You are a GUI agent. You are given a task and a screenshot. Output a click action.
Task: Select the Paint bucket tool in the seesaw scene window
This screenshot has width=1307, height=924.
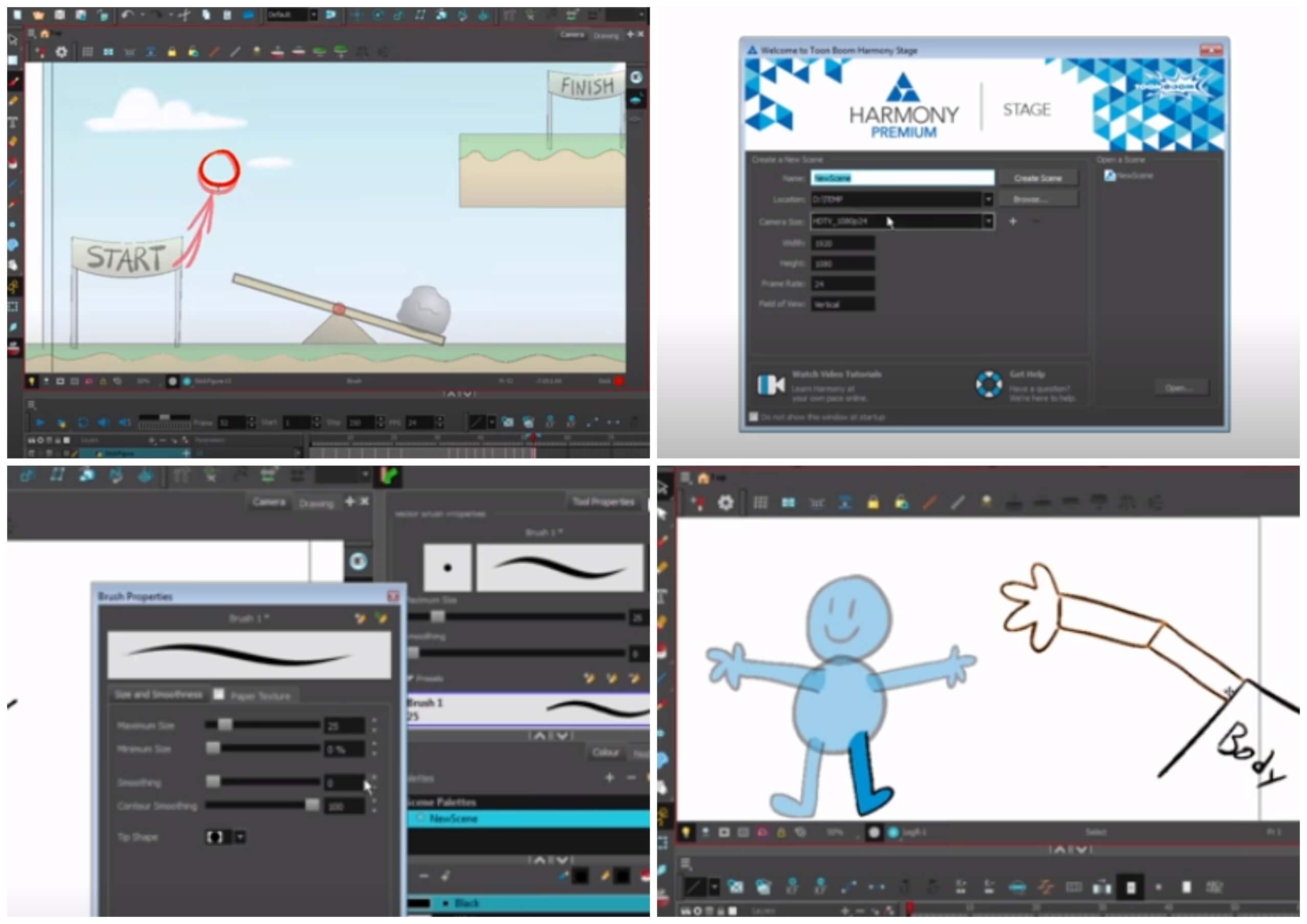pos(14,163)
